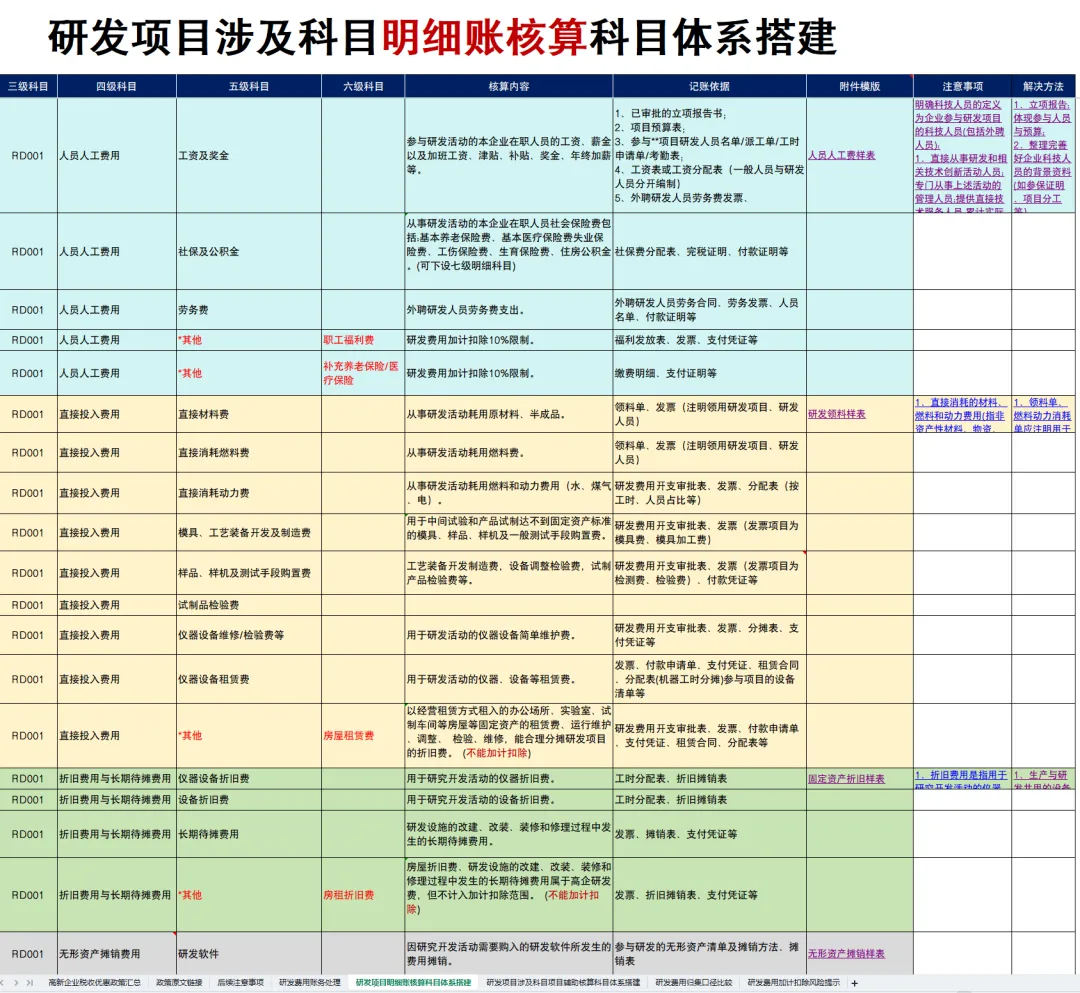This screenshot has width=1080, height=993.
Task: Select the 发票、摊销表、支付凭证等 cell
Action: (709, 834)
